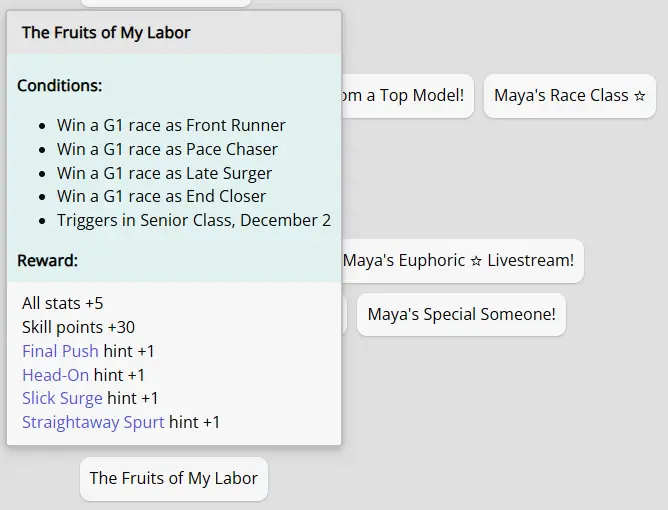The width and height of the screenshot is (668, 510).
Task: Click the Senior Class December 2 trigger line
Action: (193, 220)
